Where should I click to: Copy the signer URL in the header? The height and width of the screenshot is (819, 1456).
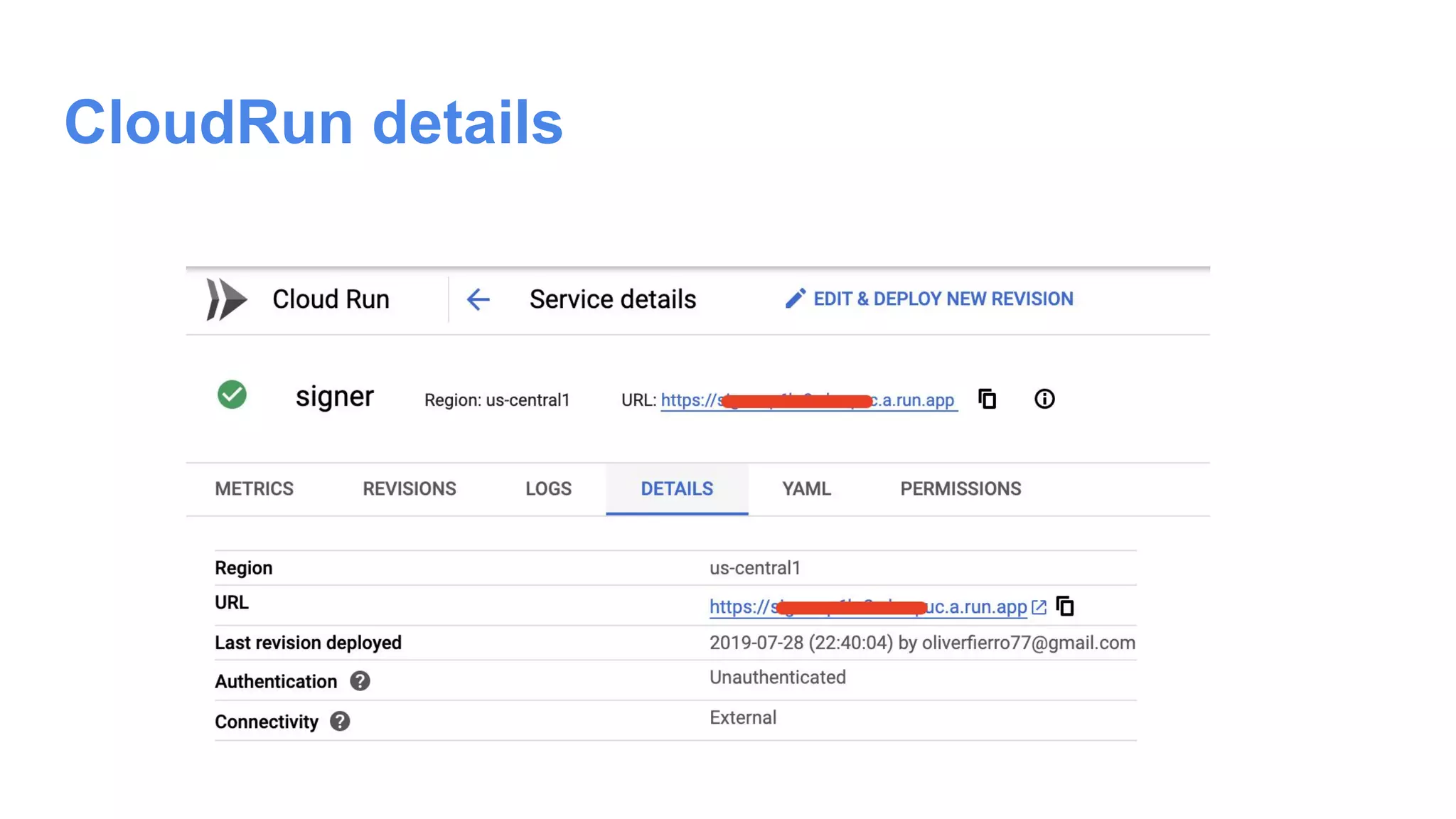987,399
